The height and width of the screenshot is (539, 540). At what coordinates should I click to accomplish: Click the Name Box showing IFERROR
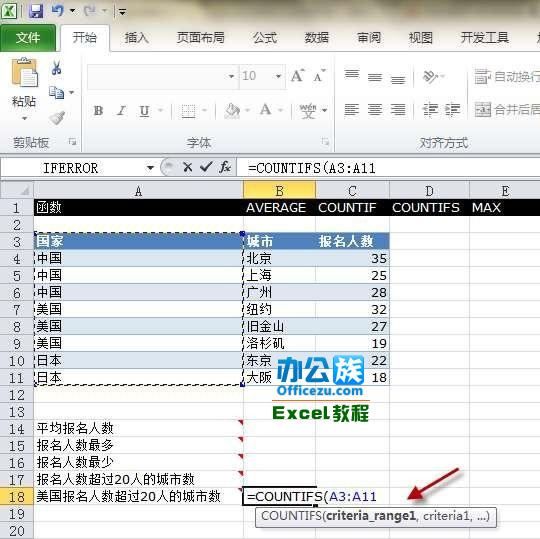click(71, 168)
